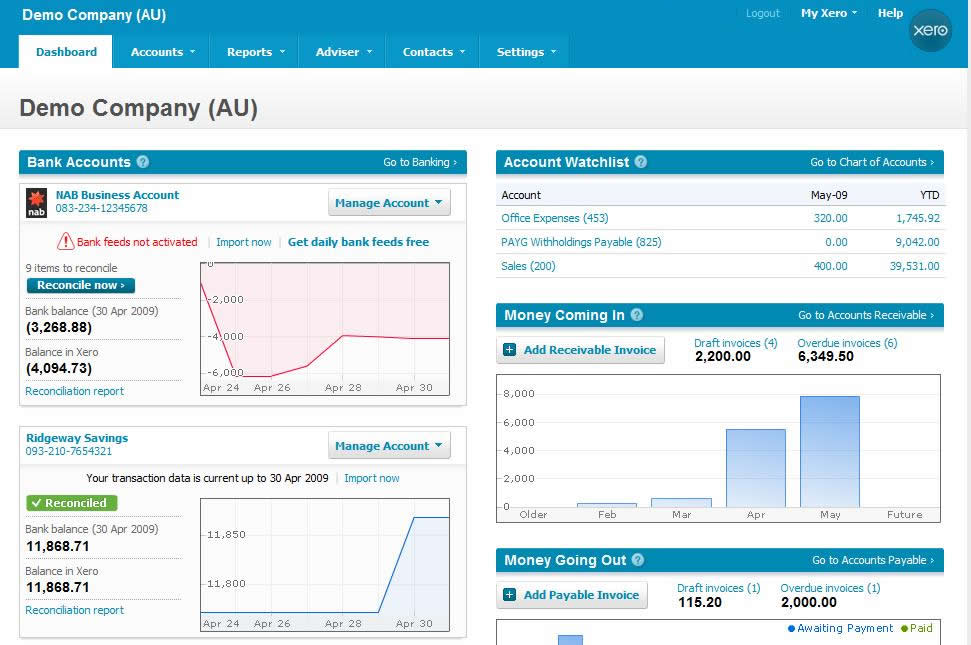971x645 pixels.
Task: Click the Add Payable Invoice button
Action: tap(572, 595)
